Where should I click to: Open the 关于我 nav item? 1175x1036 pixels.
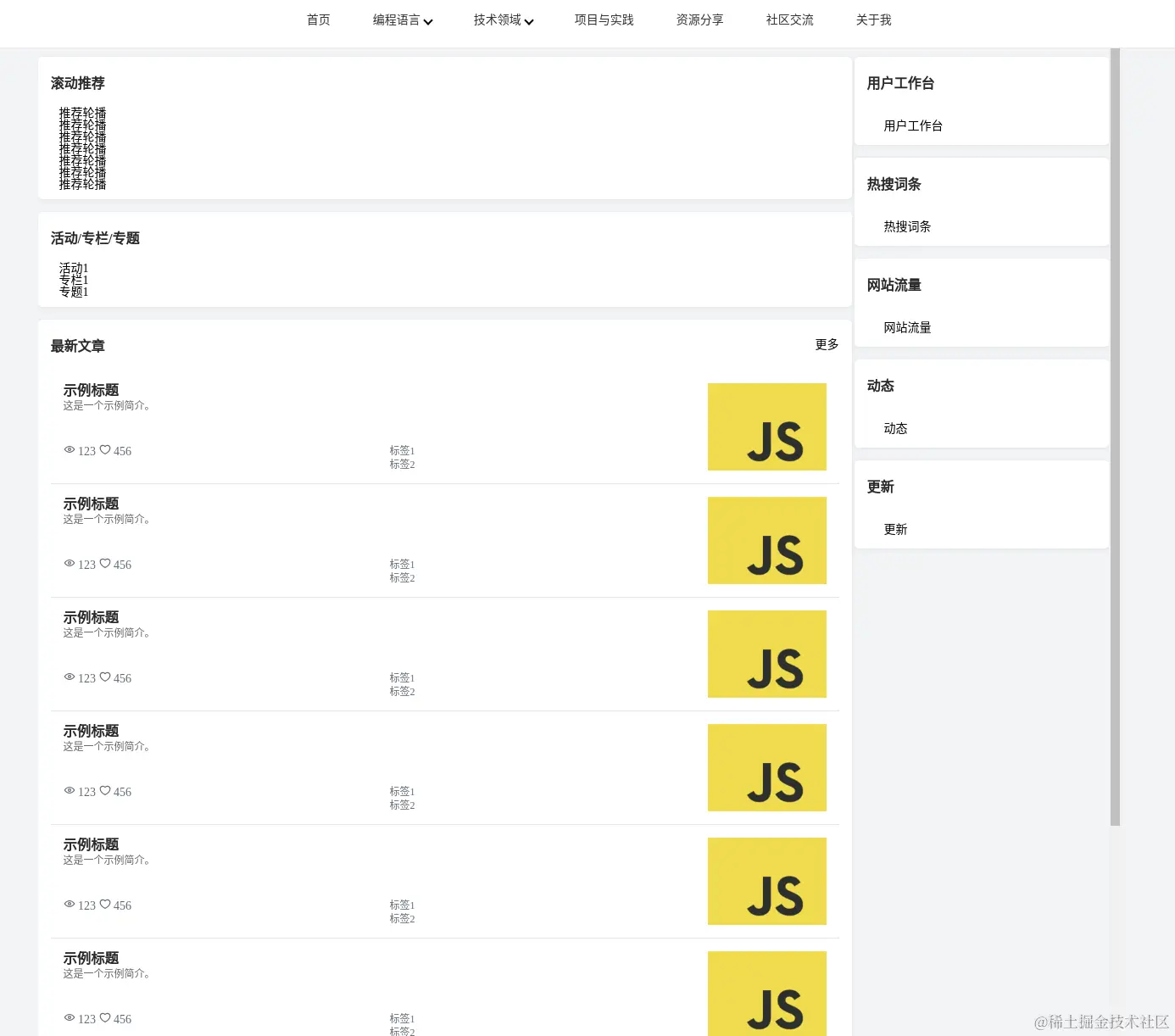(874, 20)
